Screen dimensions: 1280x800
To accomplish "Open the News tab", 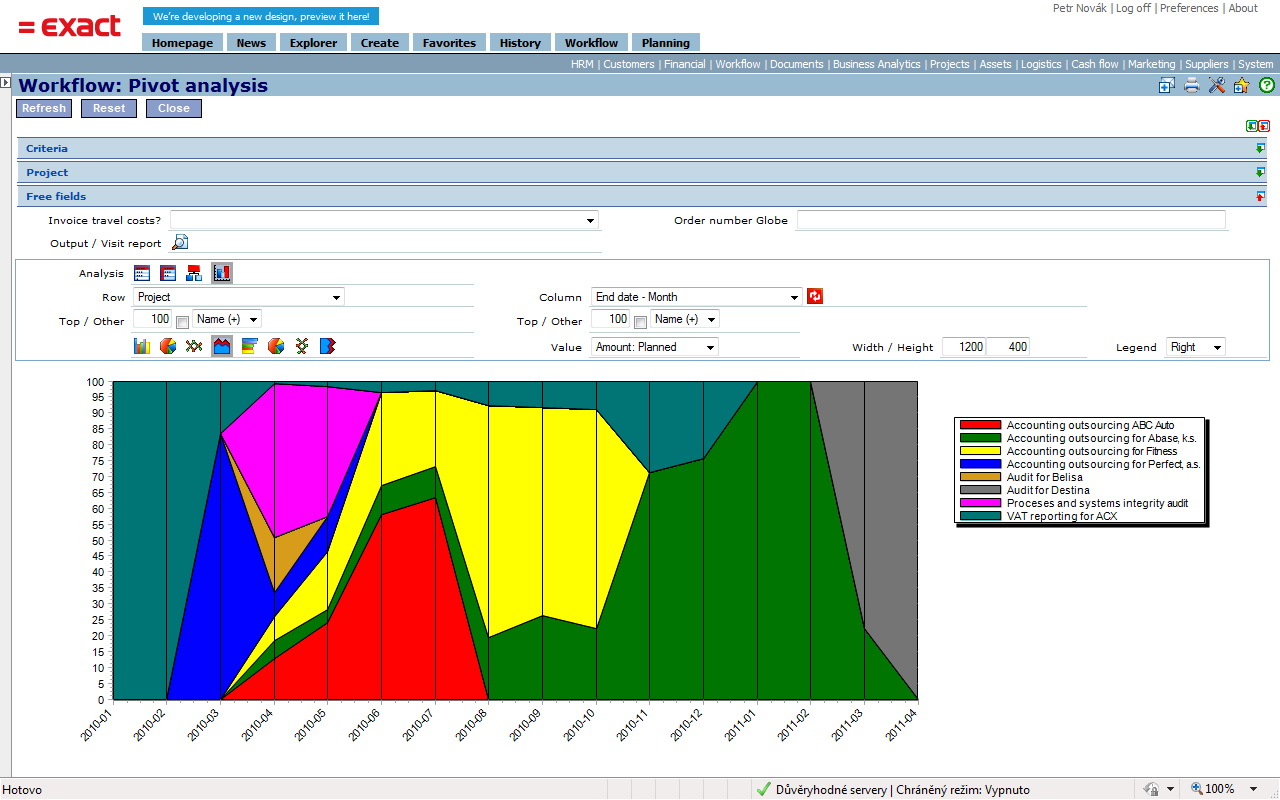I will click(x=251, y=42).
